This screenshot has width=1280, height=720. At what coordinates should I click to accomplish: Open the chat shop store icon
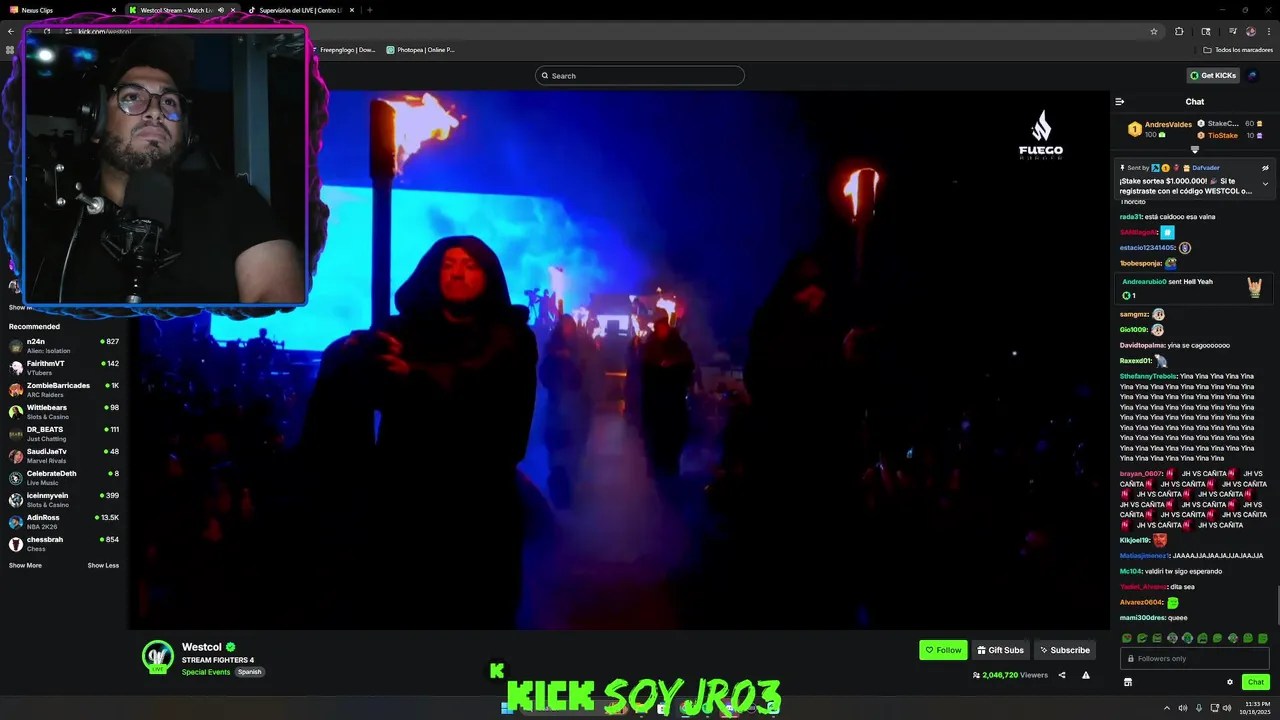tap(1128, 682)
